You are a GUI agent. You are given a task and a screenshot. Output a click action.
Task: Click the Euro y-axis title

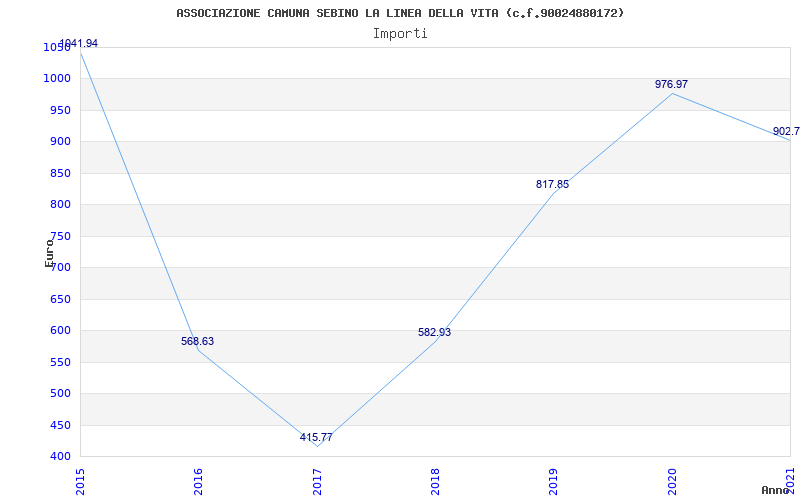pos(49,253)
